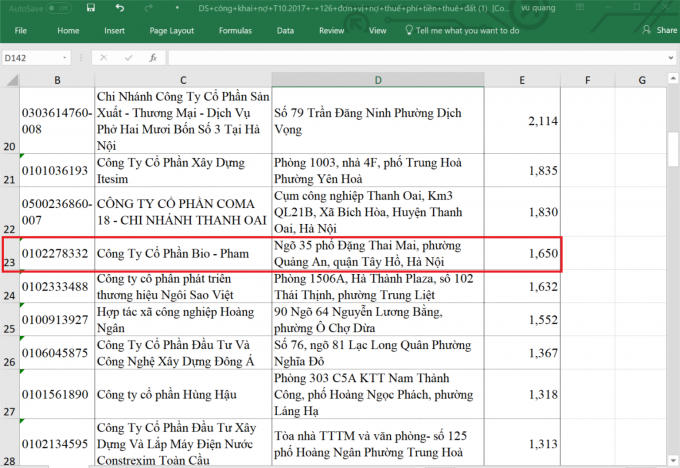Switch to the Page Layout tab
The height and width of the screenshot is (468, 680).
pos(171,30)
